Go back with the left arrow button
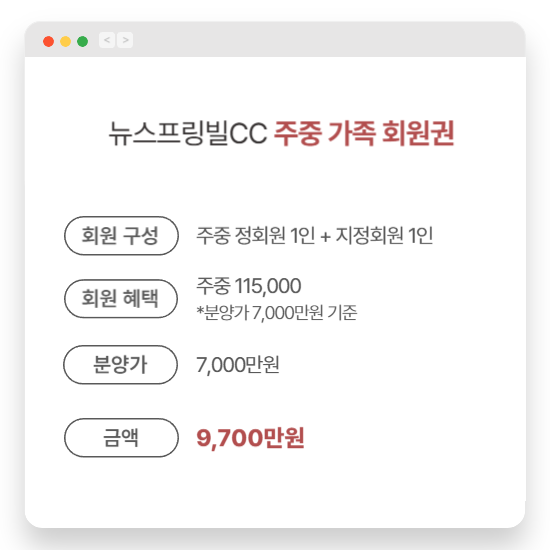This screenshot has width=550, height=550. (107, 40)
